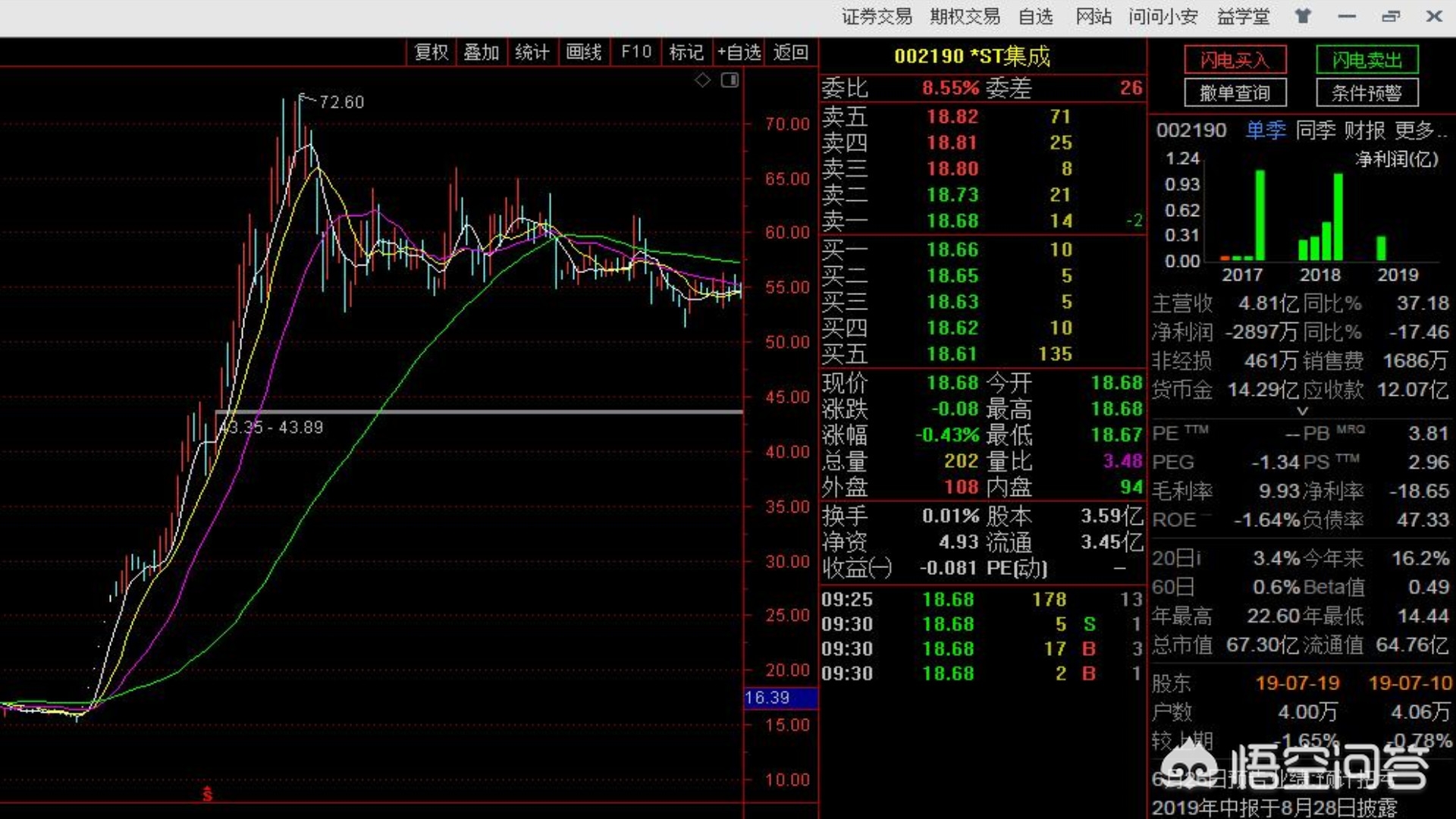Click the 叠加 overlay button
Screen dimensions: 1456x819
click(x=482, y=52)
